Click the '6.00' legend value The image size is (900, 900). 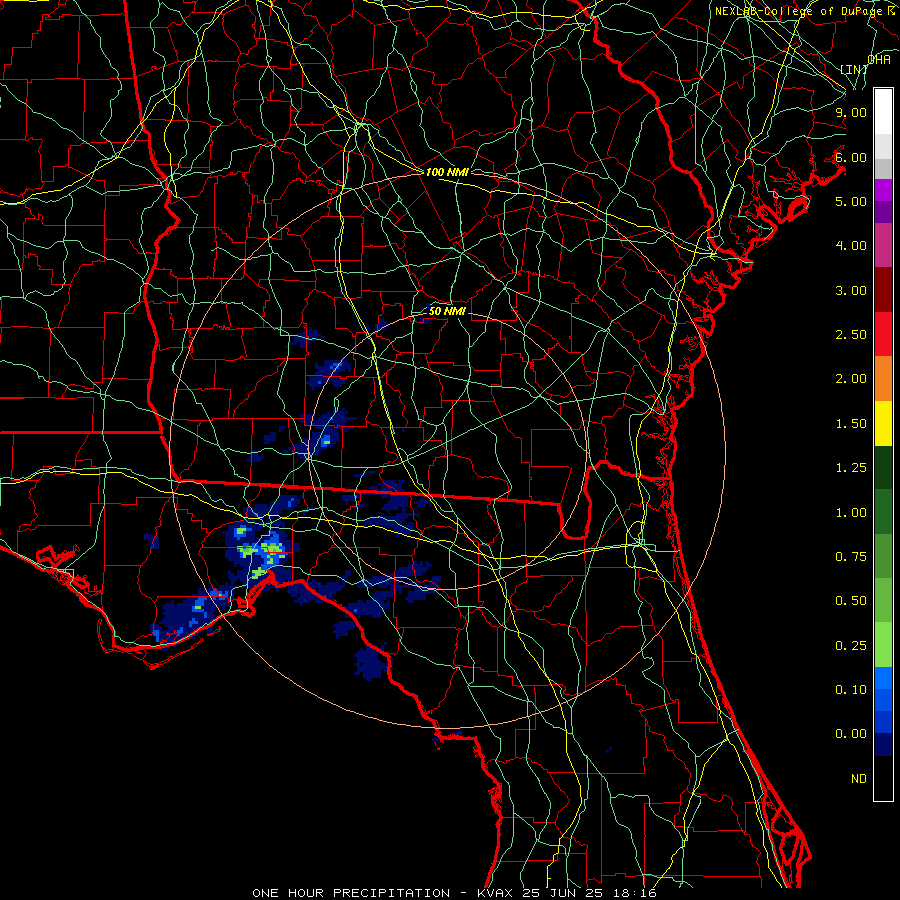(x=851, y=157)
